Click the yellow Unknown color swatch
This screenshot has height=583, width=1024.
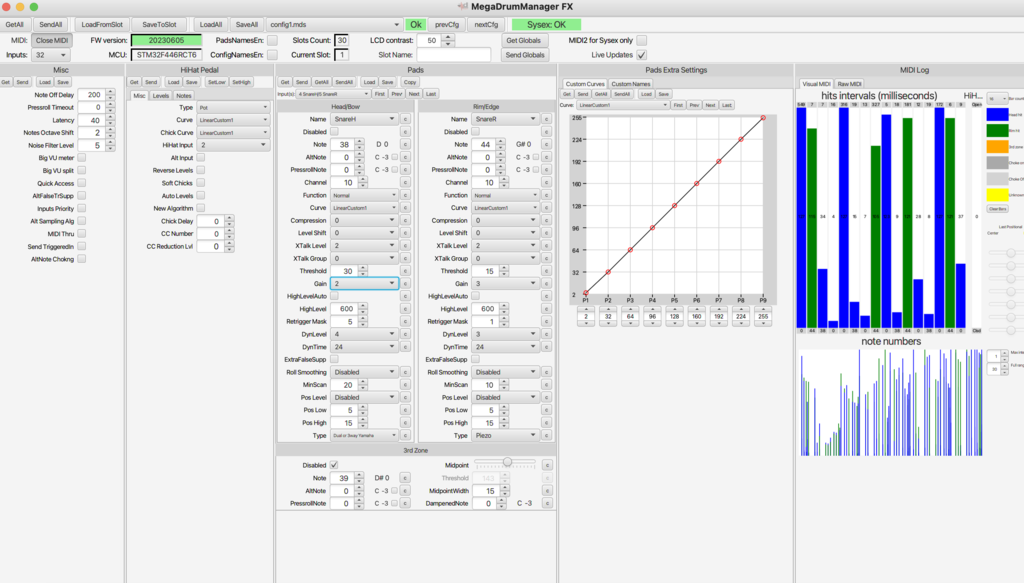[997, 195]
